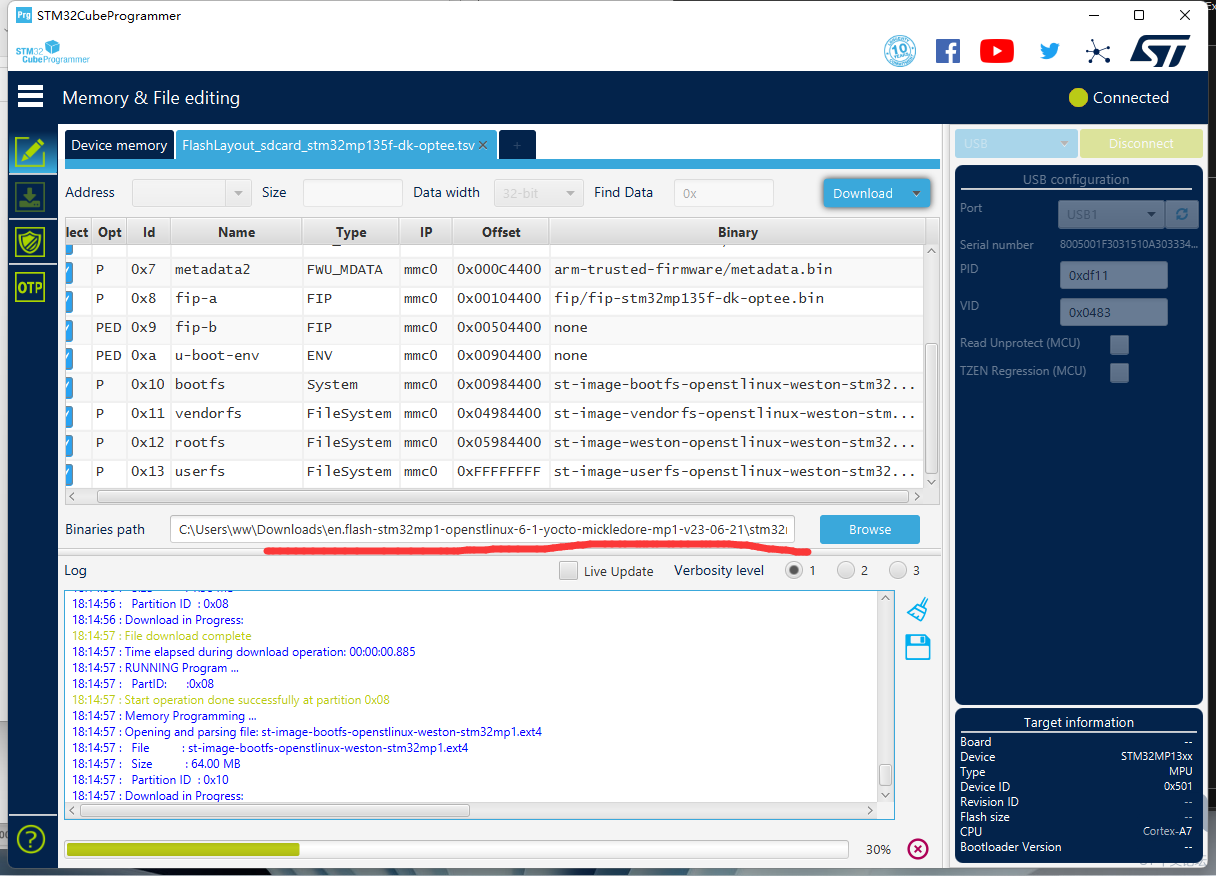Click the ST community network icon
This screenshot has height=876, width=1216.
click(x=1098, y=52)
